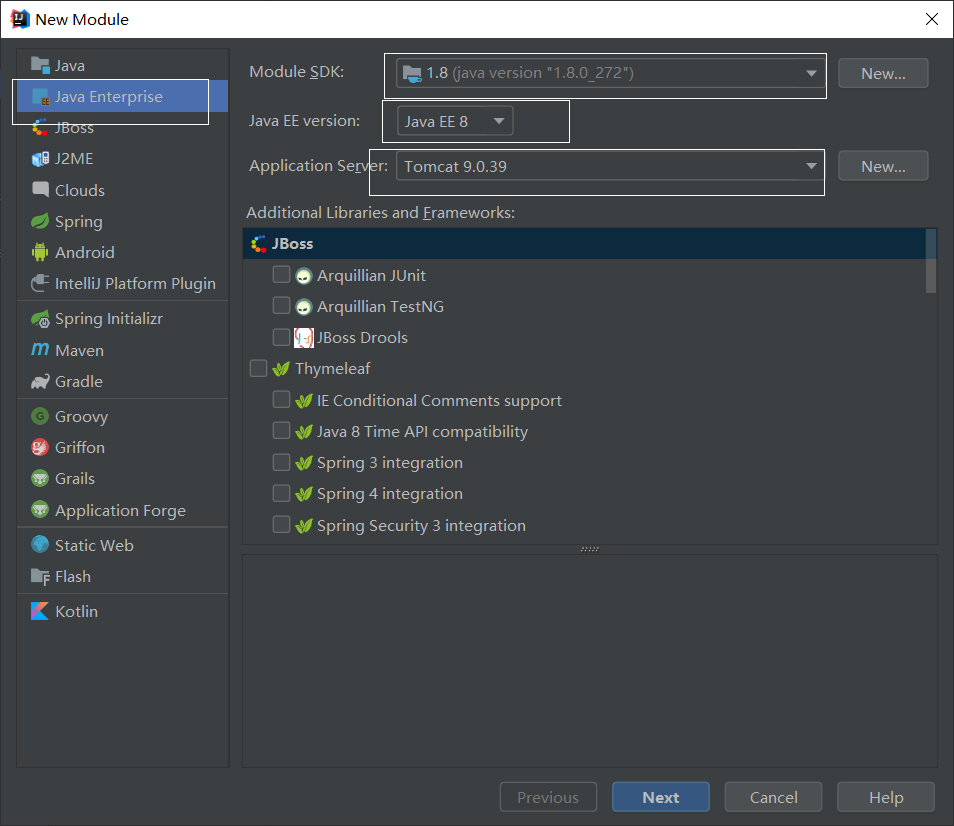
Task: Click the Static Web globe icon
Action: tap(40, 545)
